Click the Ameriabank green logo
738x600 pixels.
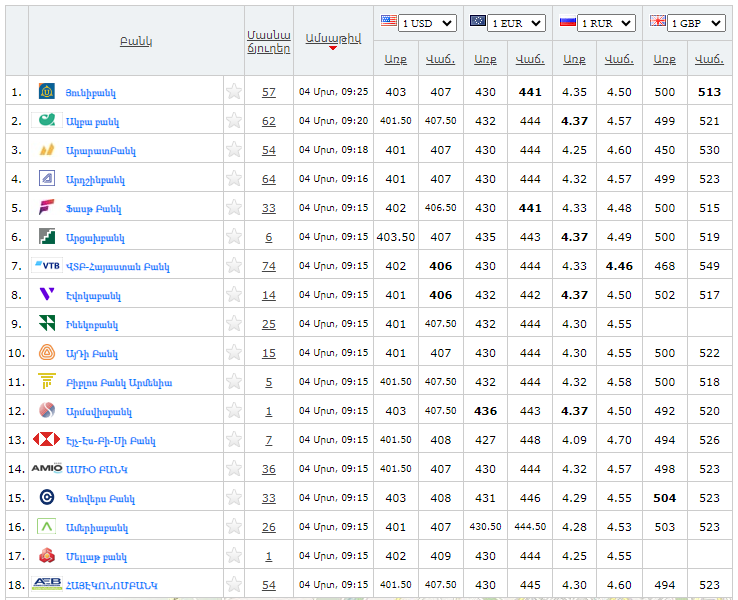tap(47, 527)
